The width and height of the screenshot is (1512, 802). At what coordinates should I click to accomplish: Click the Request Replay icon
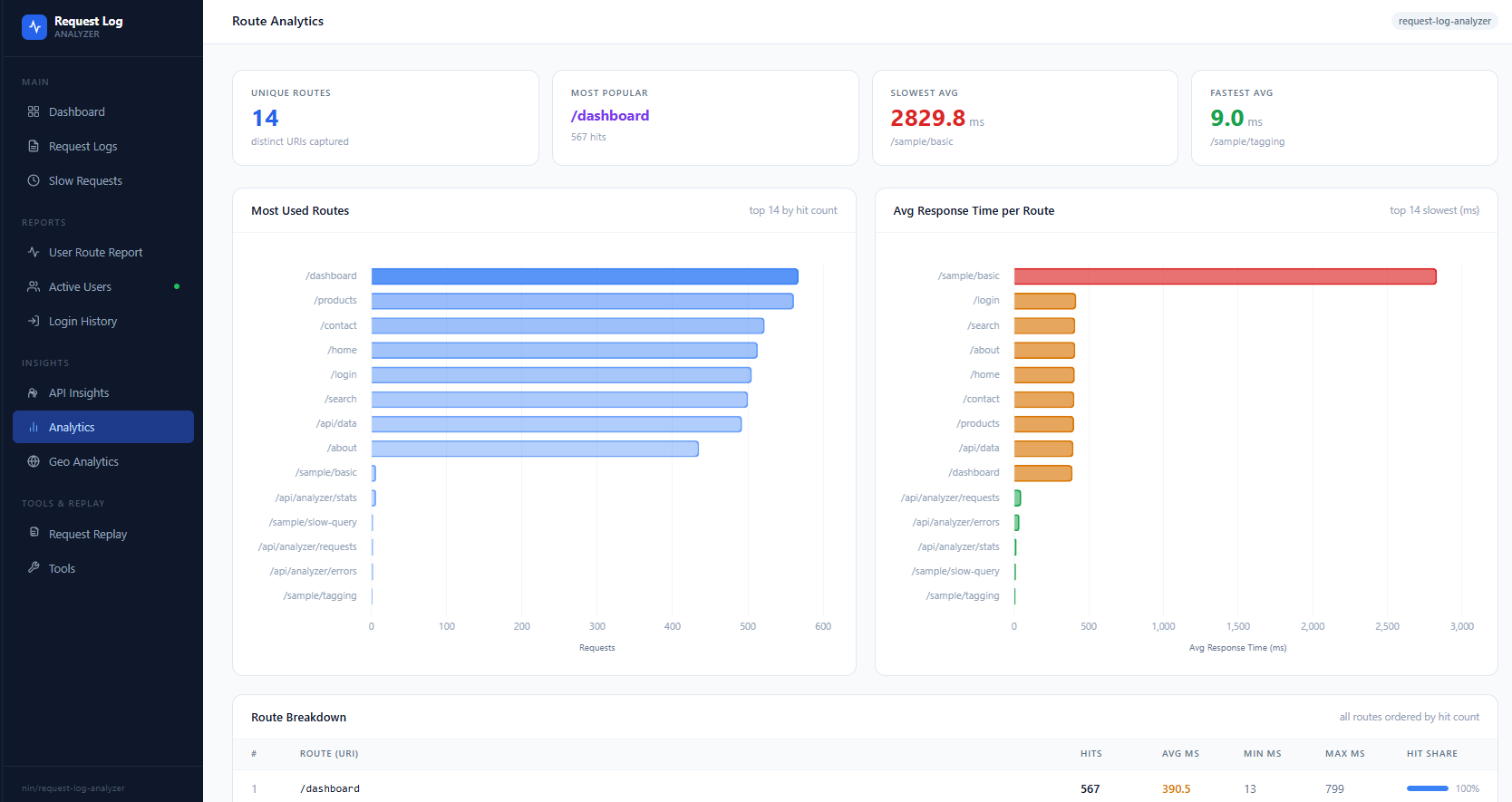pos(34,533)
